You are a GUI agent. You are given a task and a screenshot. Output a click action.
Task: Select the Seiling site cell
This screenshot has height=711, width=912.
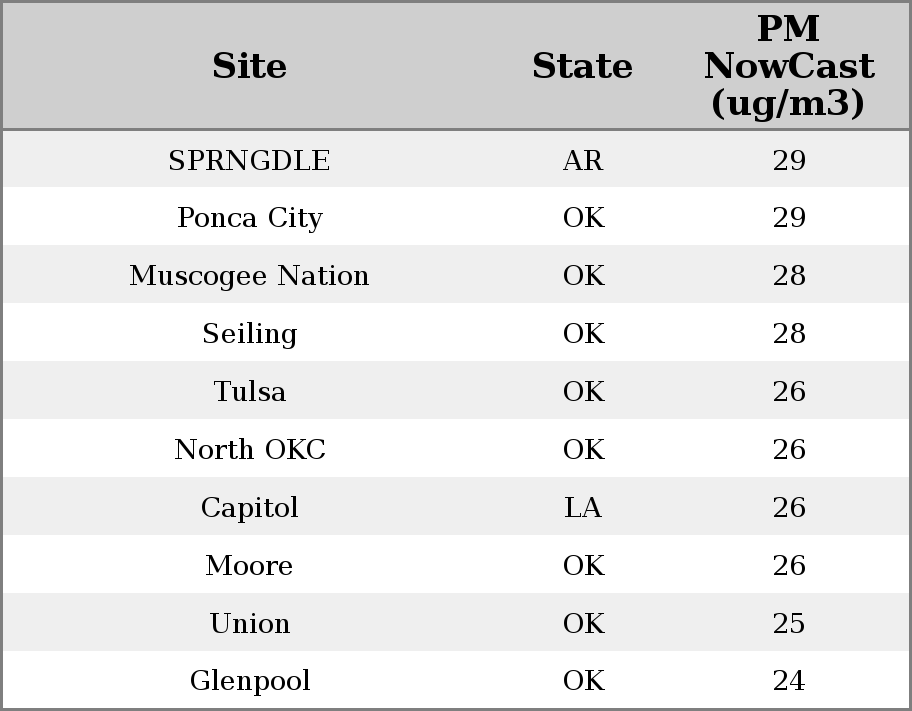(249, 334)
